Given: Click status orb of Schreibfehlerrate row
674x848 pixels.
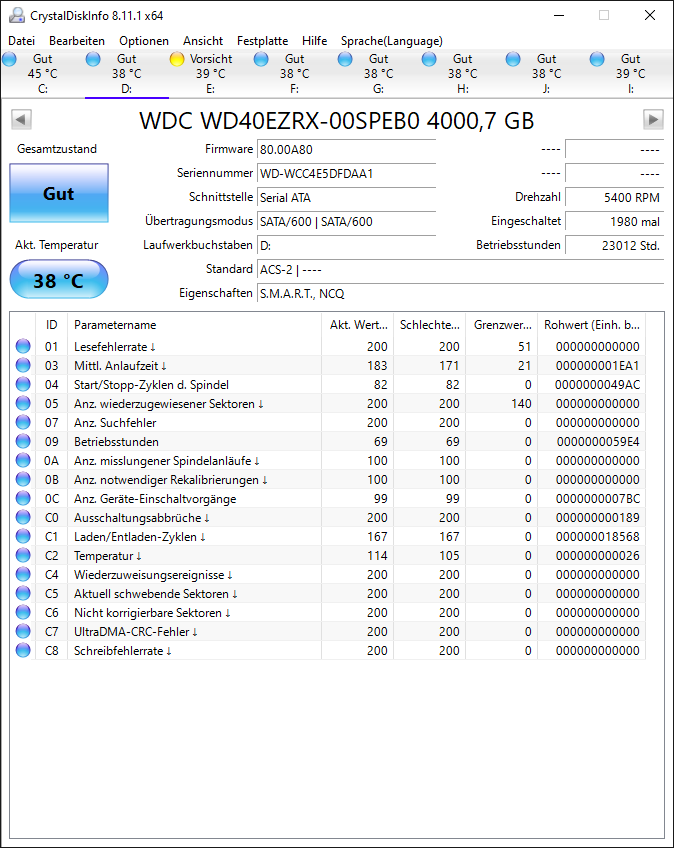Looking at the screenshot, I should (23, 650).
